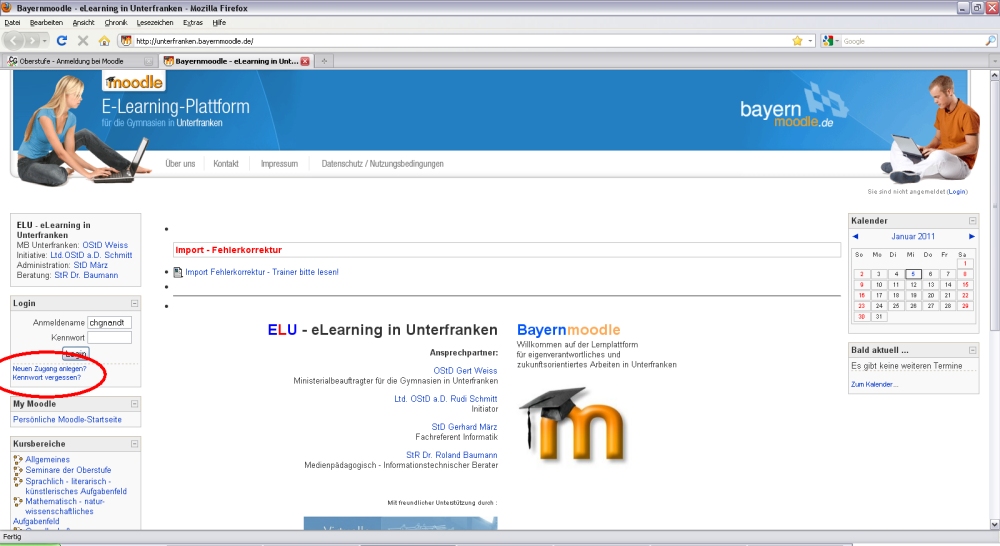This screenshot has width=1000, height=546.
Task: Click the Anmeldename input field
Action: (109, 323)
